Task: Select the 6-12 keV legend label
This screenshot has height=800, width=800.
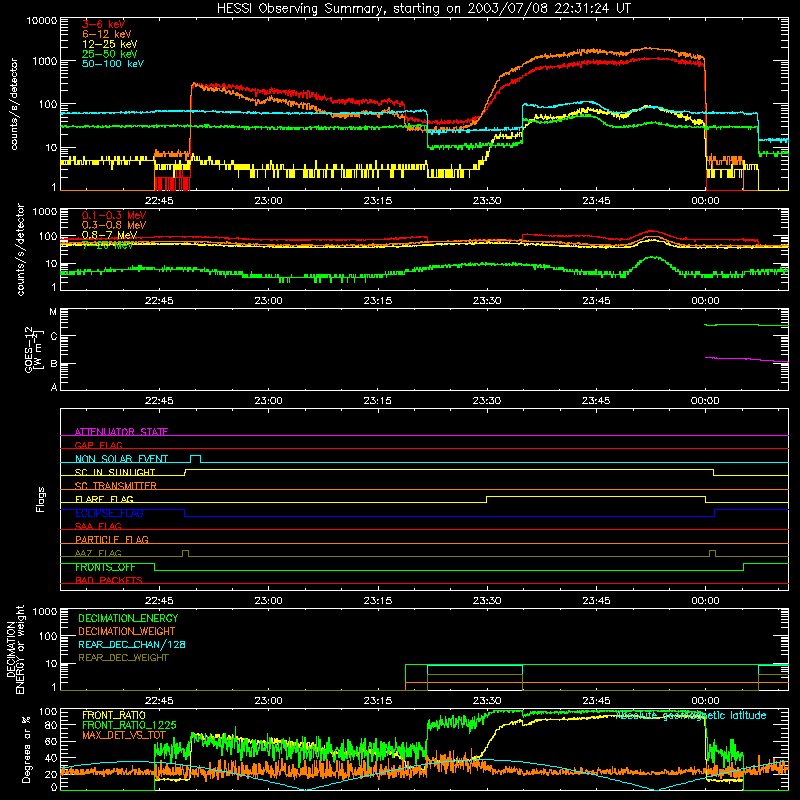Action: [106, 34]
